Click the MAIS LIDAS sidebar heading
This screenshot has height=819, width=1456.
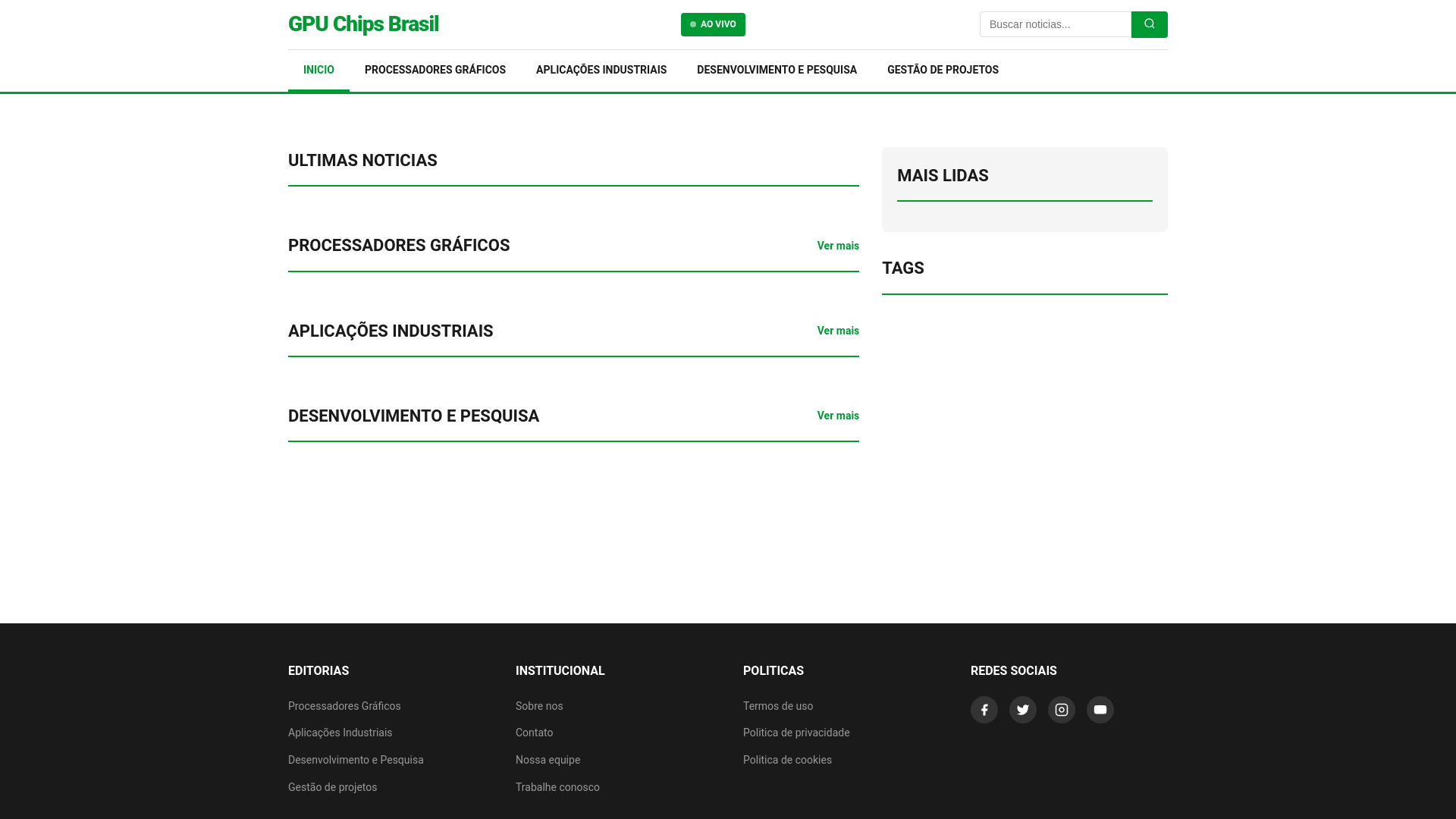pos(943,176)
